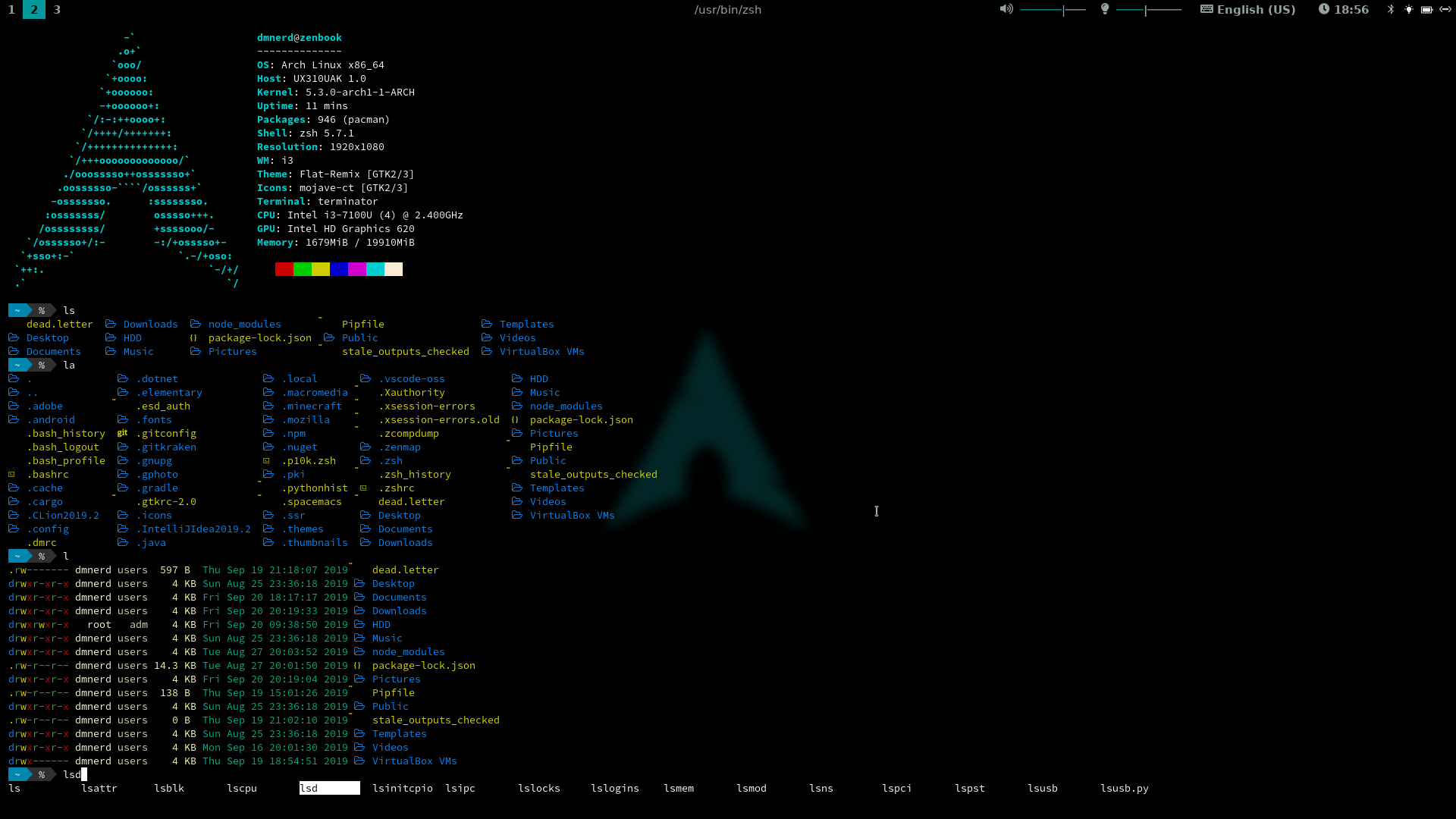Viewport: 1456px width, 819px height.
Task: Click the network arrows tray icon
Action: pos(1445,9)
